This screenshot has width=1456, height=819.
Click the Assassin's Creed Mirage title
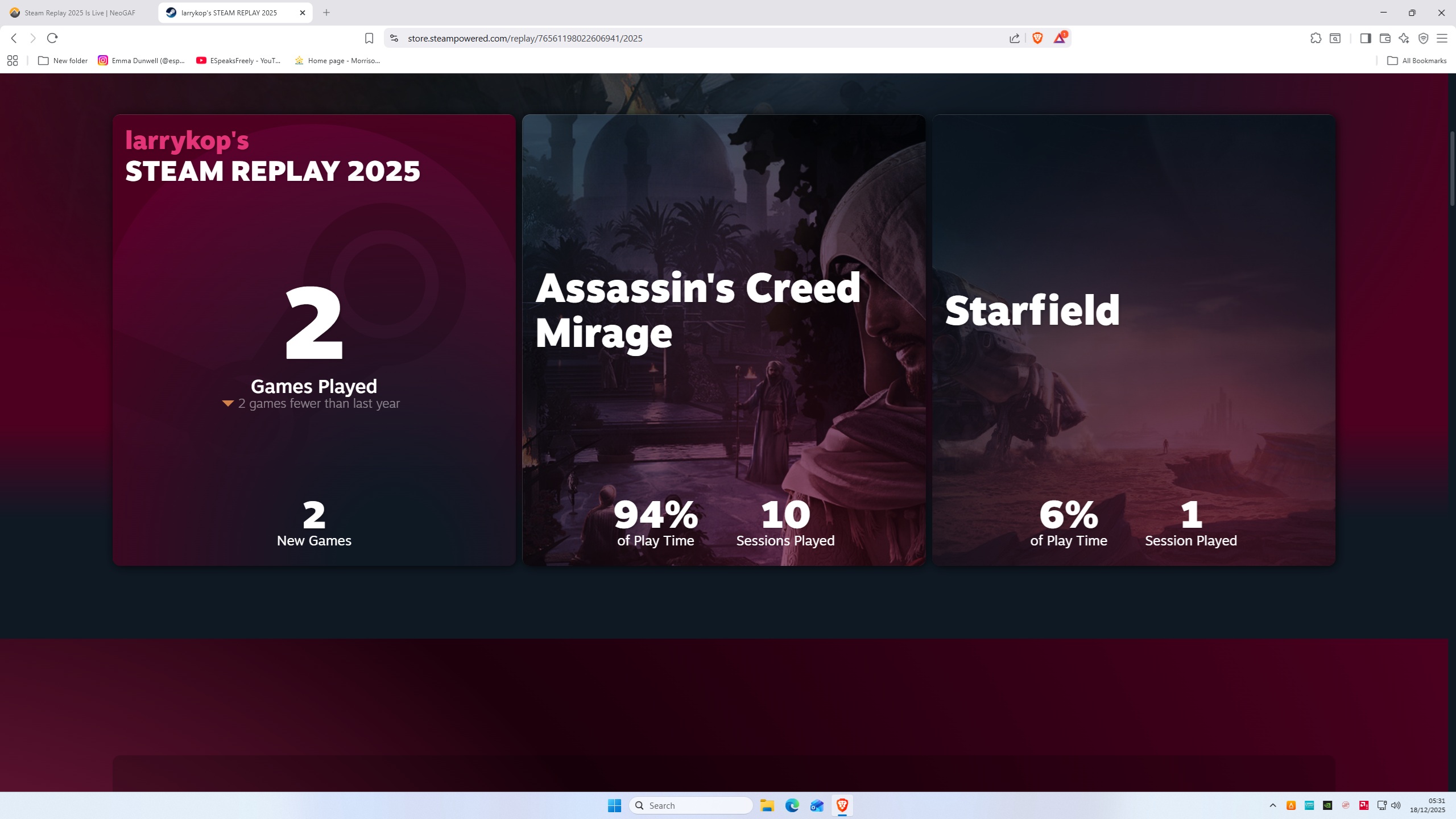point(698,311)
